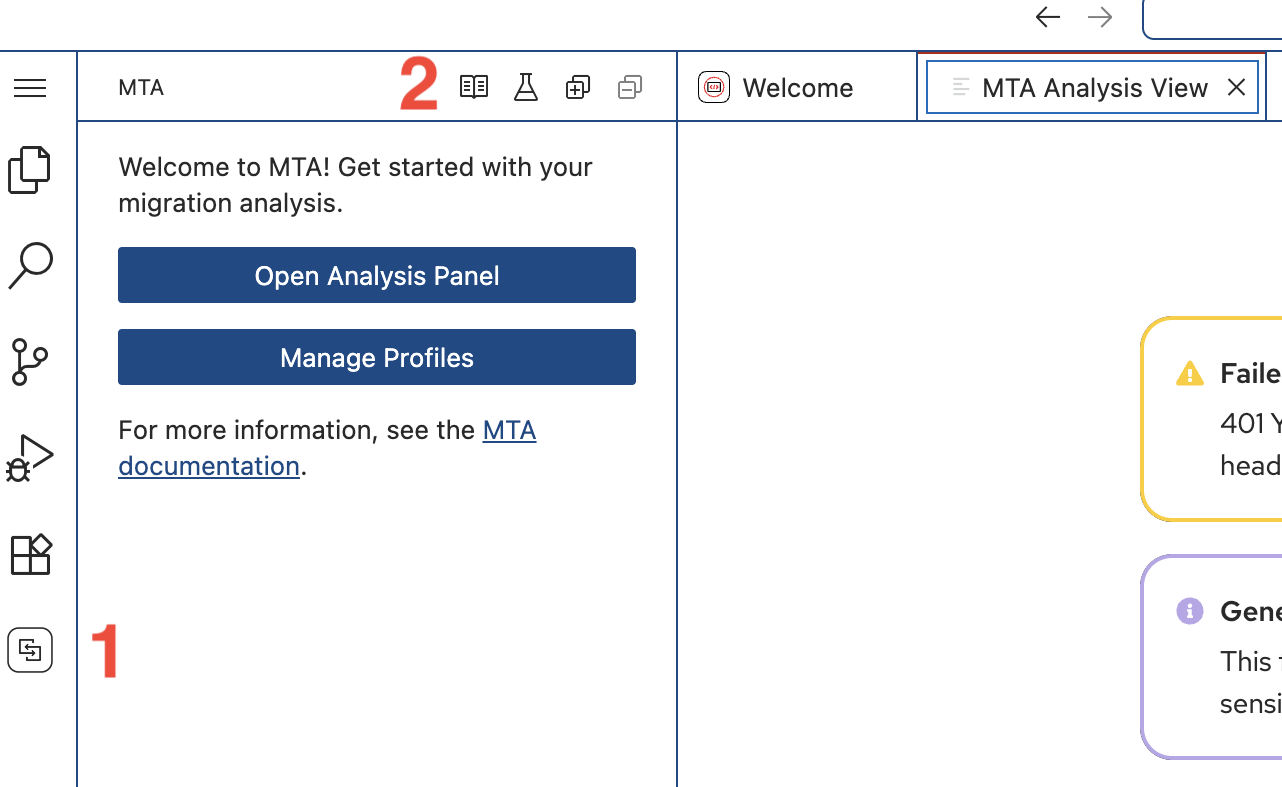Select the MTA Analysis View tab

tap(1094, 88)
